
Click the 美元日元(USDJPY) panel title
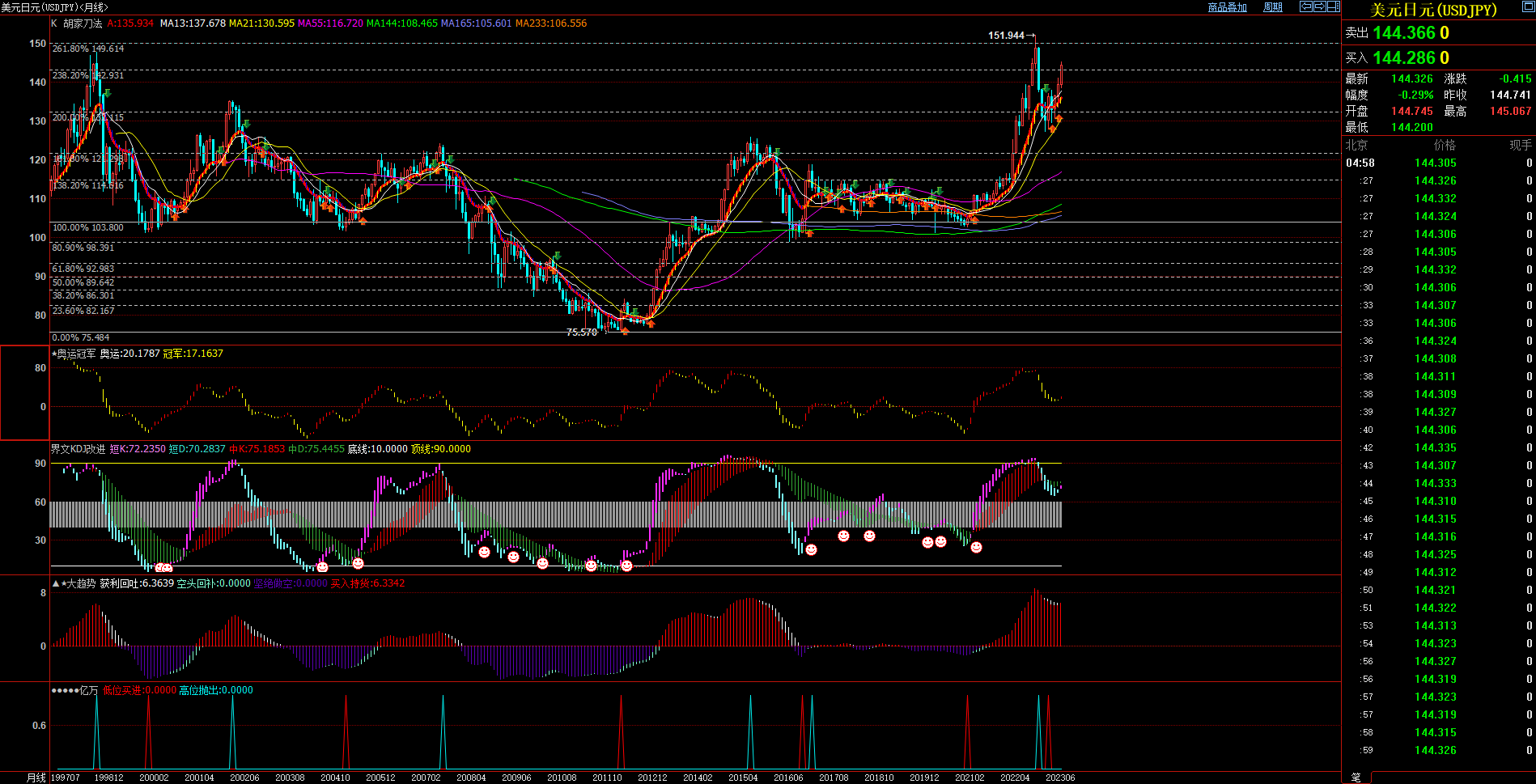tap(1433, 10)
